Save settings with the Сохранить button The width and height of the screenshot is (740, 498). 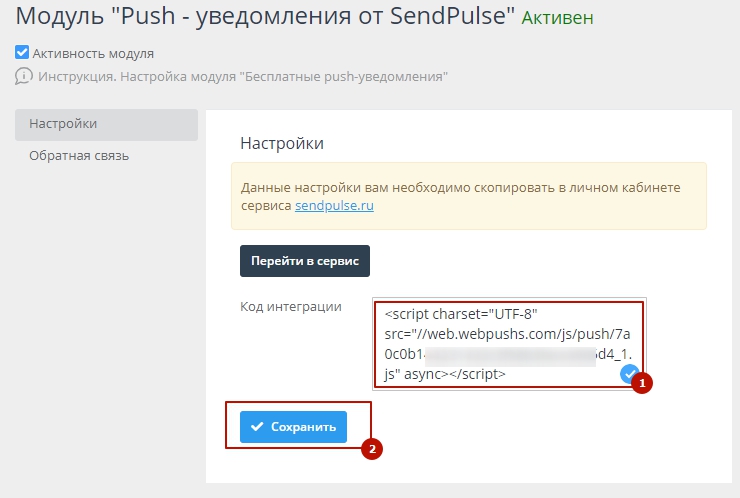click(293, 427)
